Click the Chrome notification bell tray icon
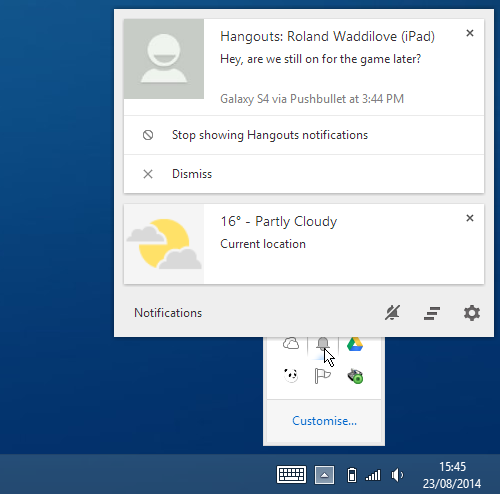500x494 pixels. tap(323, 344)
